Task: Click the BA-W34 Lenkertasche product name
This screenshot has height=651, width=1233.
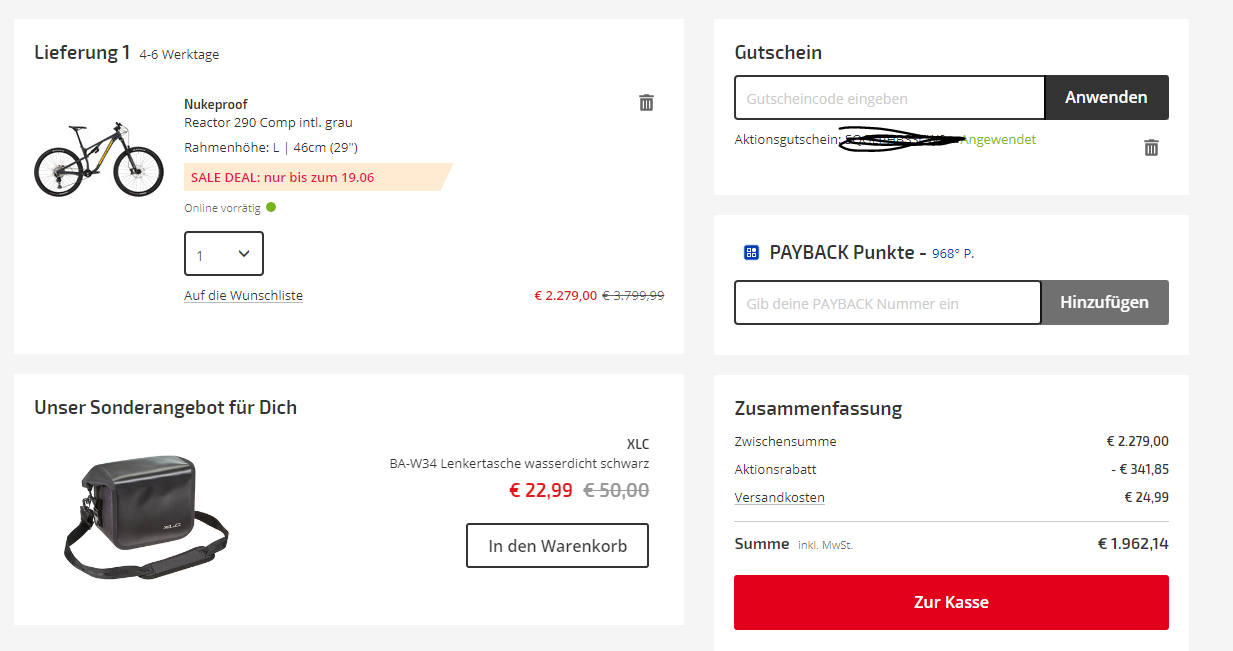Action: coord(519,464)
